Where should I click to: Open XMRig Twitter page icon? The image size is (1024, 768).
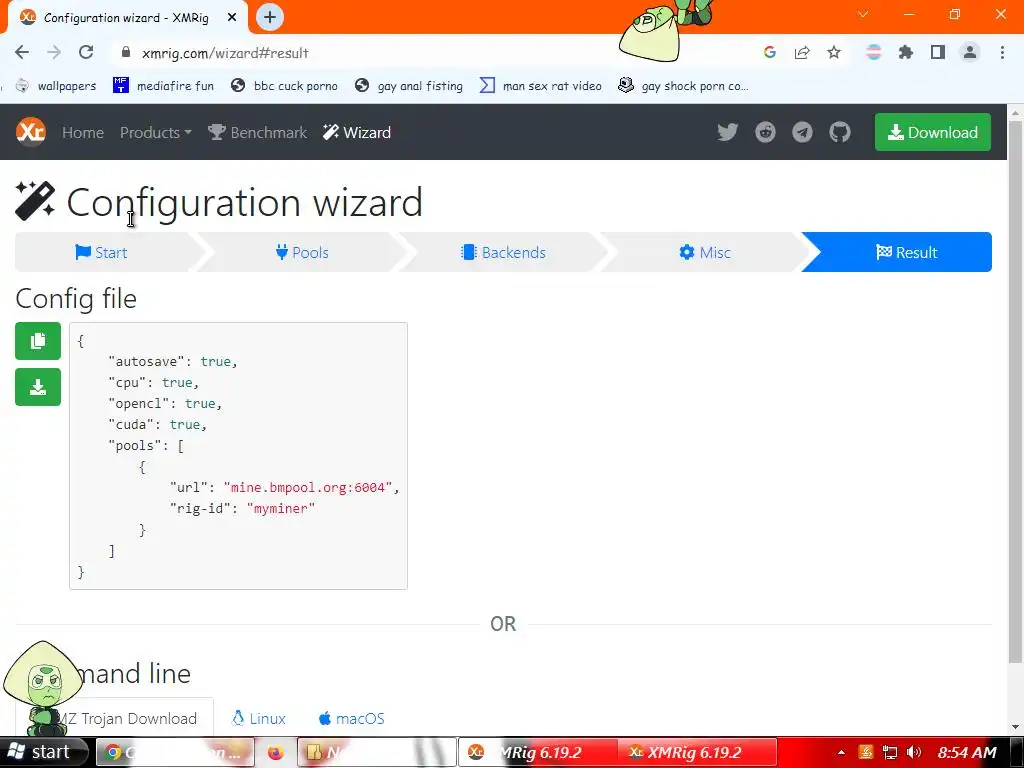(x=728, y=133)
